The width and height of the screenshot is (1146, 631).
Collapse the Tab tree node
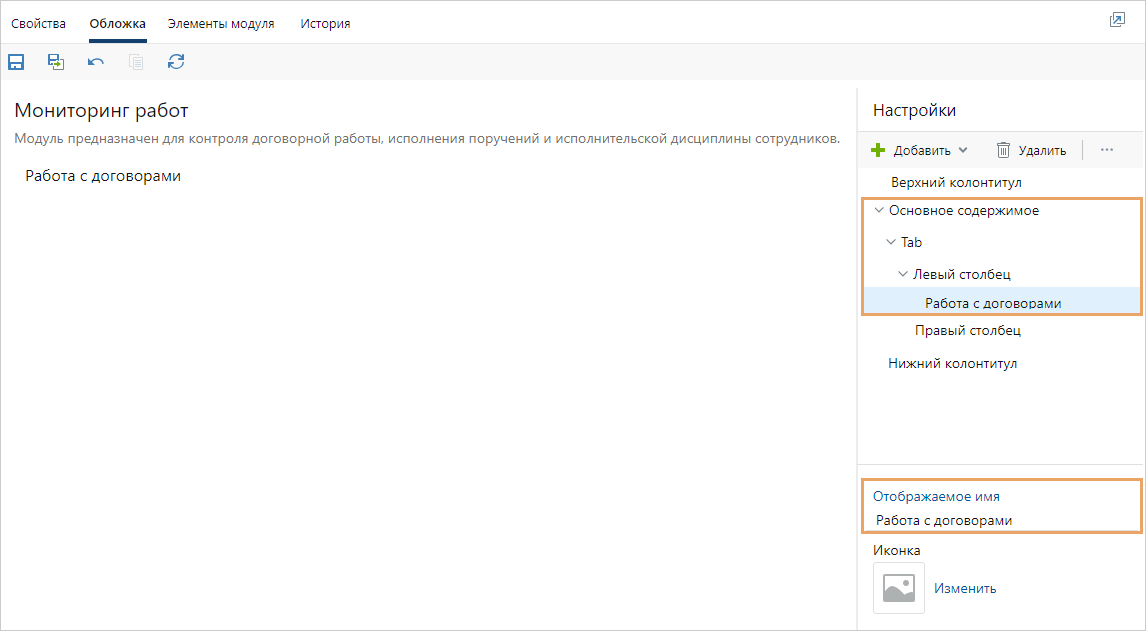click(x=891, y=242)
